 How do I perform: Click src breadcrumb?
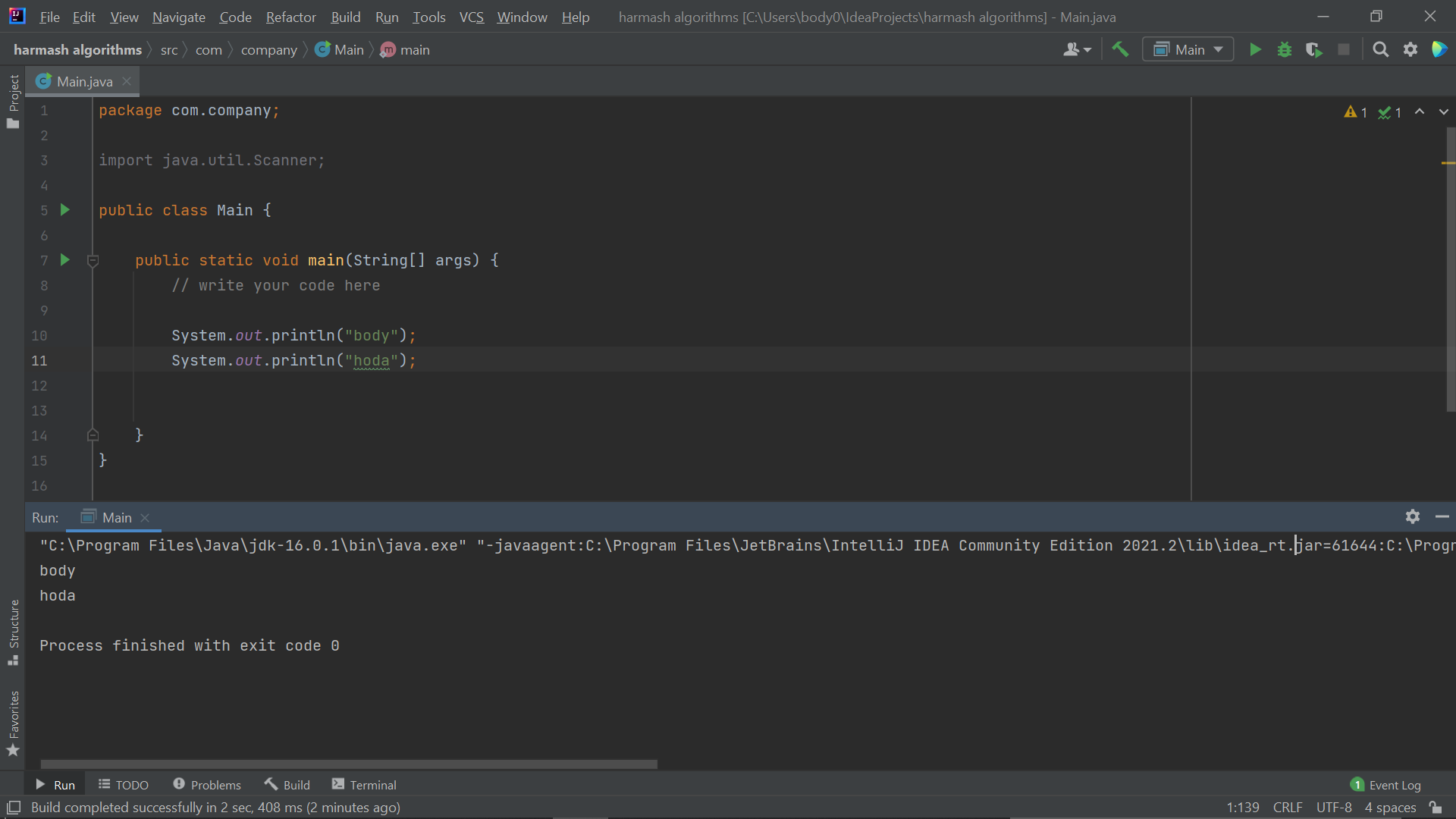click(169, 49)
